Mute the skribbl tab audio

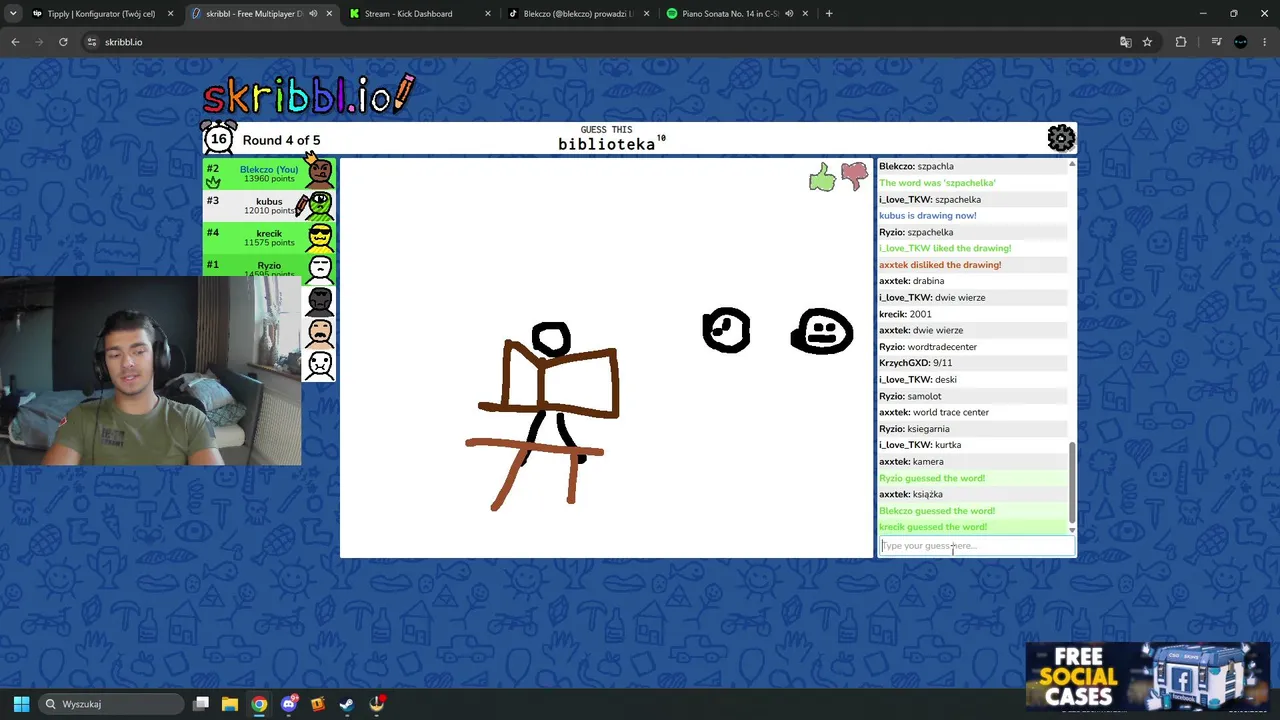[x=313, y=14]
